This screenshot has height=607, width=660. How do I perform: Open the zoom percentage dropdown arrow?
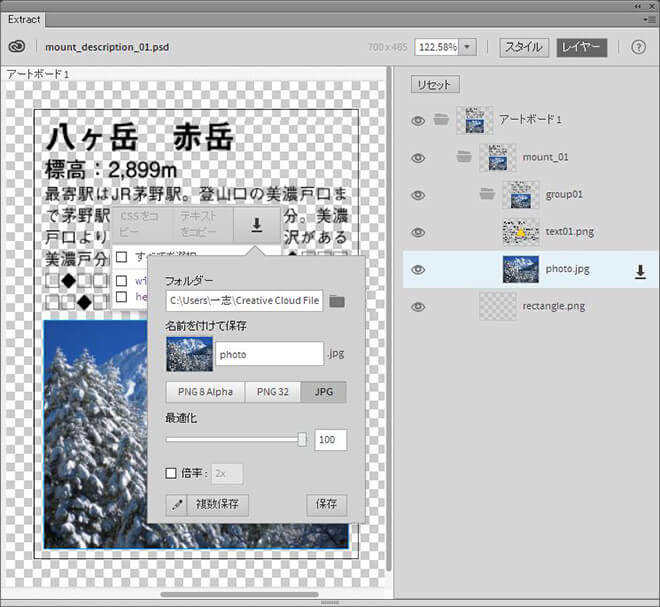coord(468,47)
